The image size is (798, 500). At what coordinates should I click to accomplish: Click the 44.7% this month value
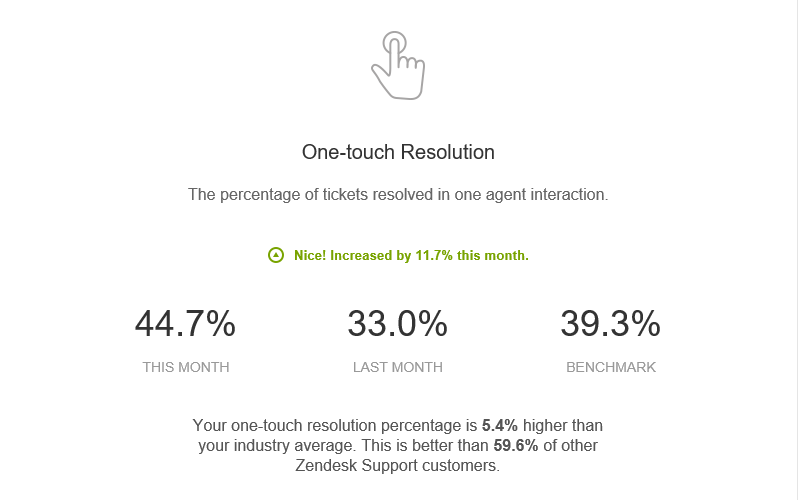coord(185,323)
